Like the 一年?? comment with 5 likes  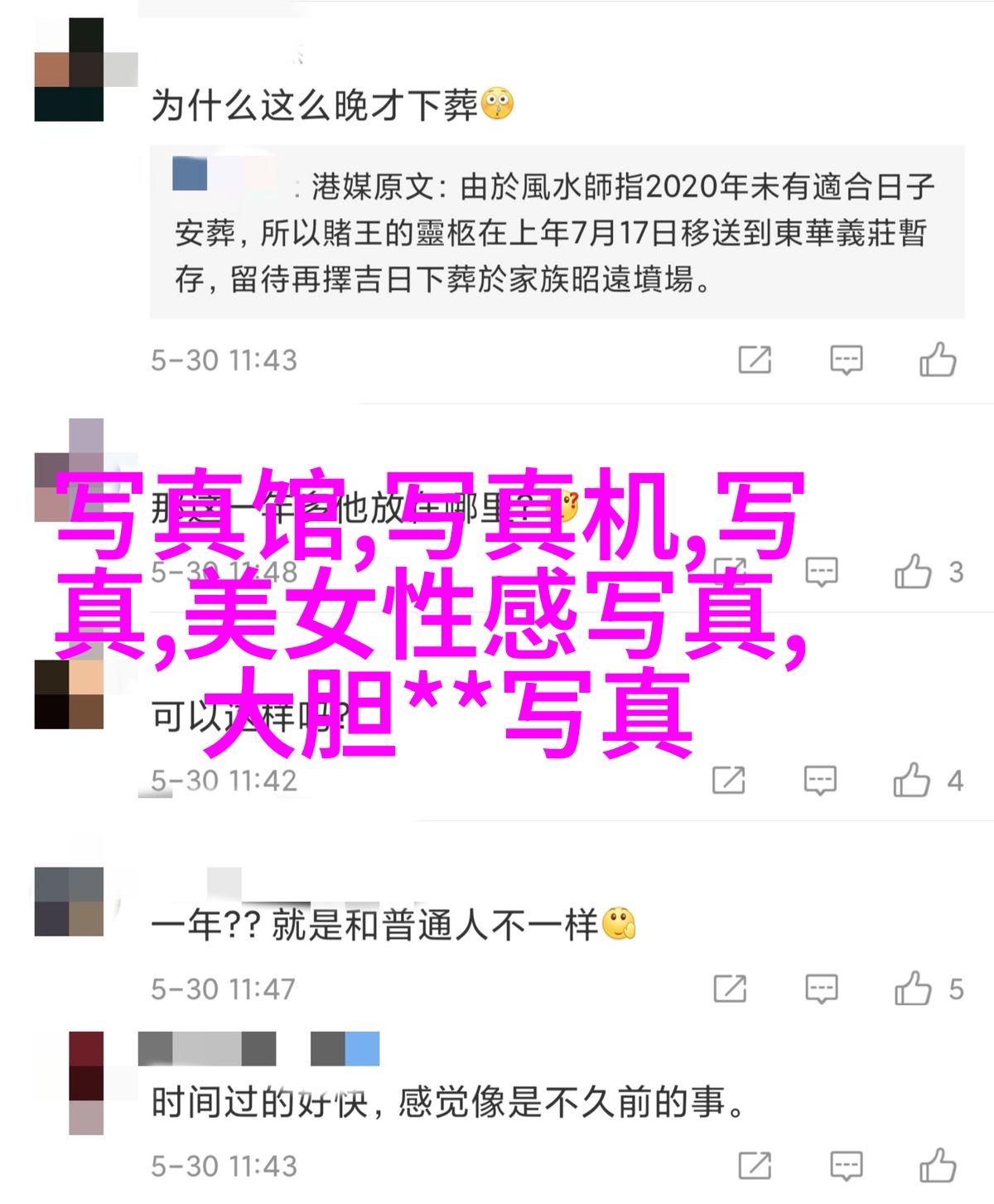pos(913,989)
